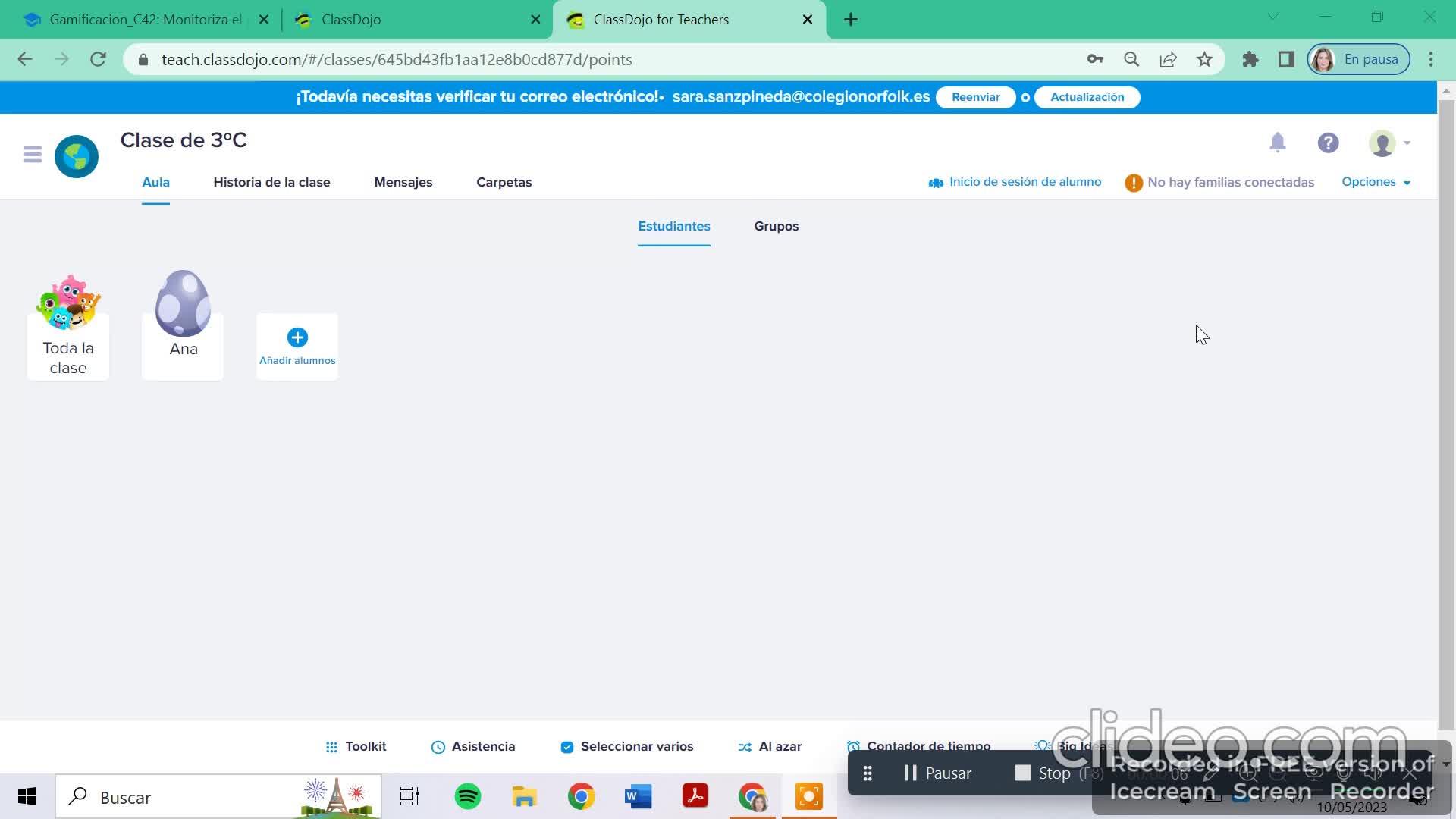This screenshot has height=819, width=1456.
Task: Toggle Seleccionar varios checkbox
Action: coord(566,747)
